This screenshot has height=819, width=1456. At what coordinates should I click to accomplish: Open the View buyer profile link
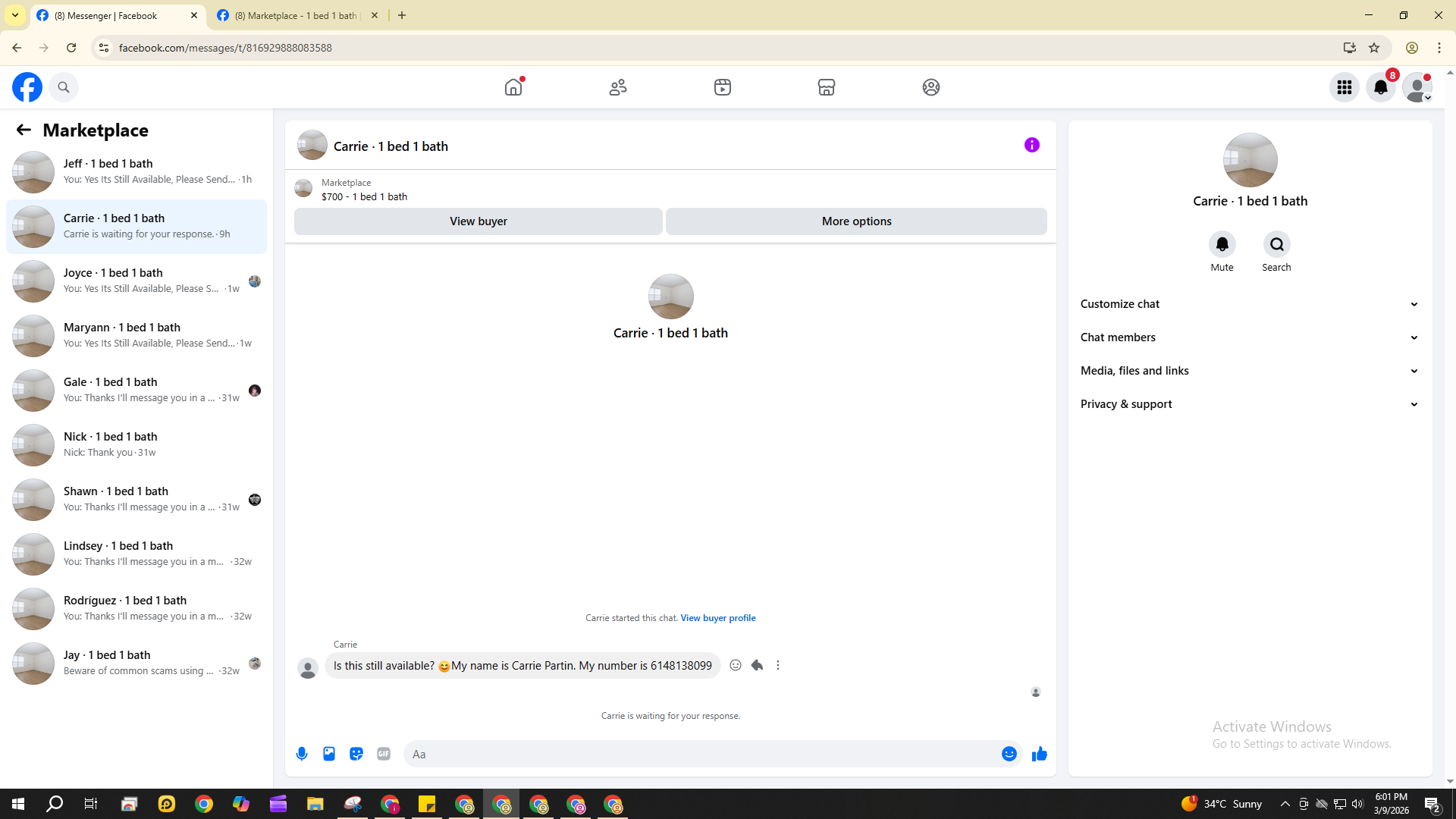(x=717, y=618)
